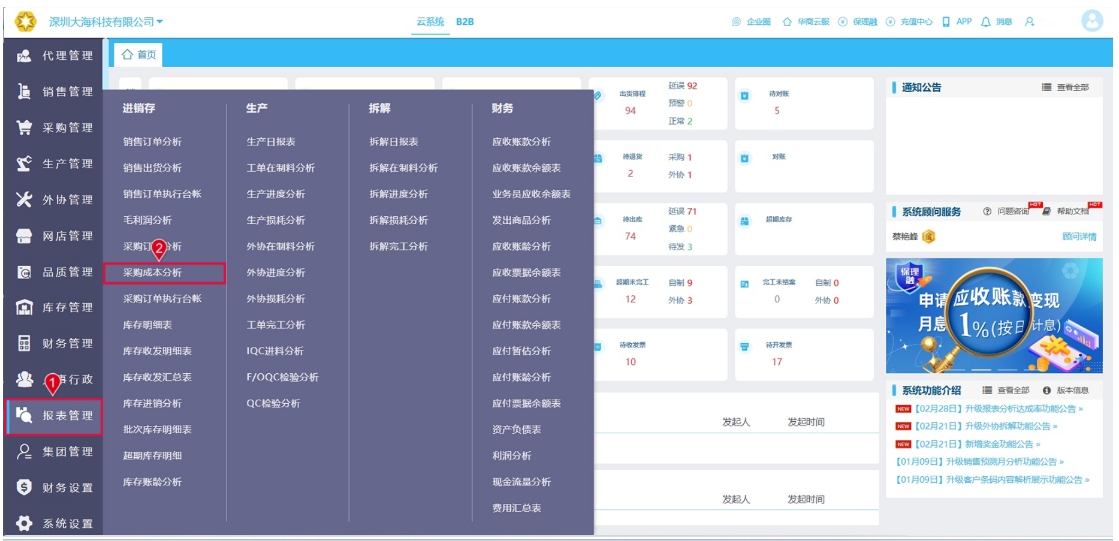Image resolution: width=1119 pixels, height=541 pixels.
Task: Select the 首页 home tab
Action: 138,54
